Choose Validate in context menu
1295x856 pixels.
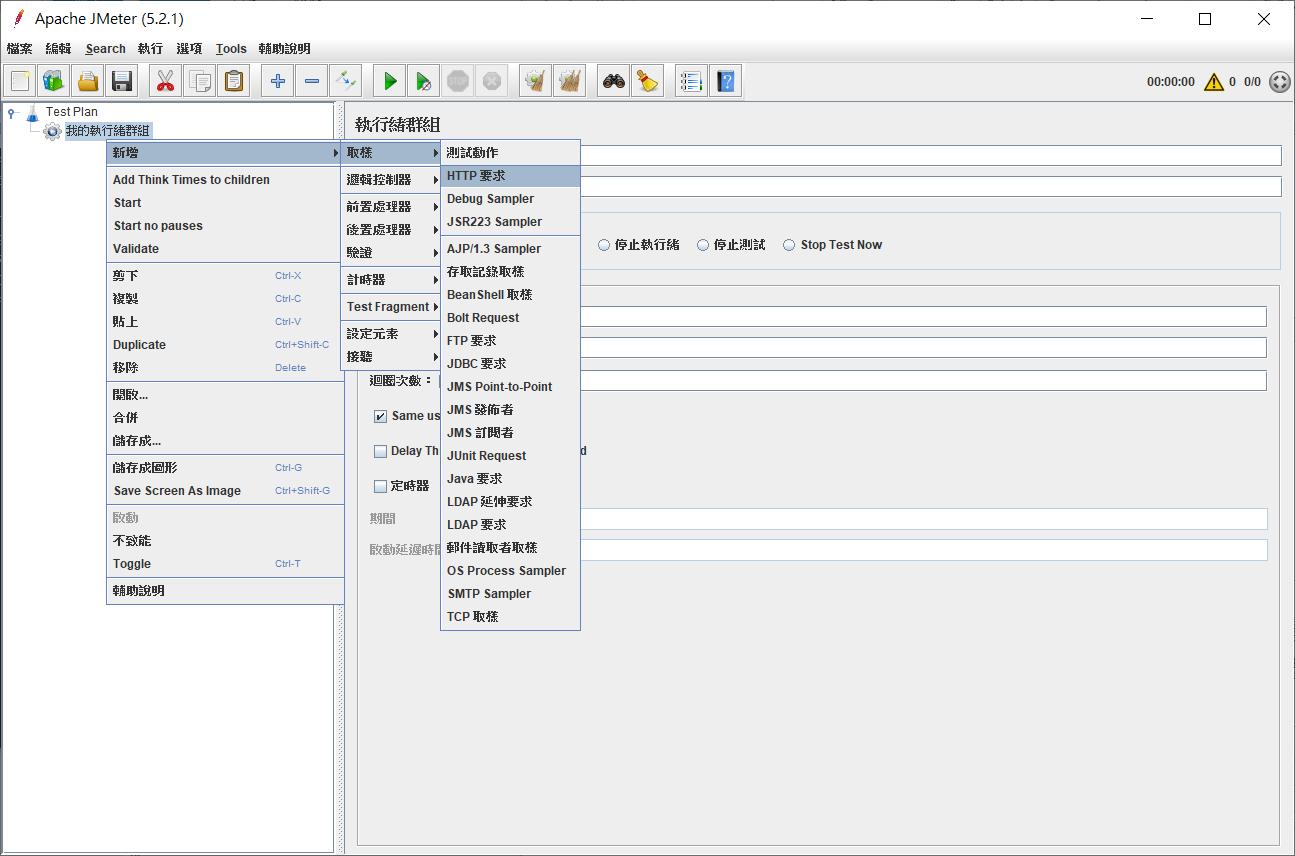(x=224, y=249)
